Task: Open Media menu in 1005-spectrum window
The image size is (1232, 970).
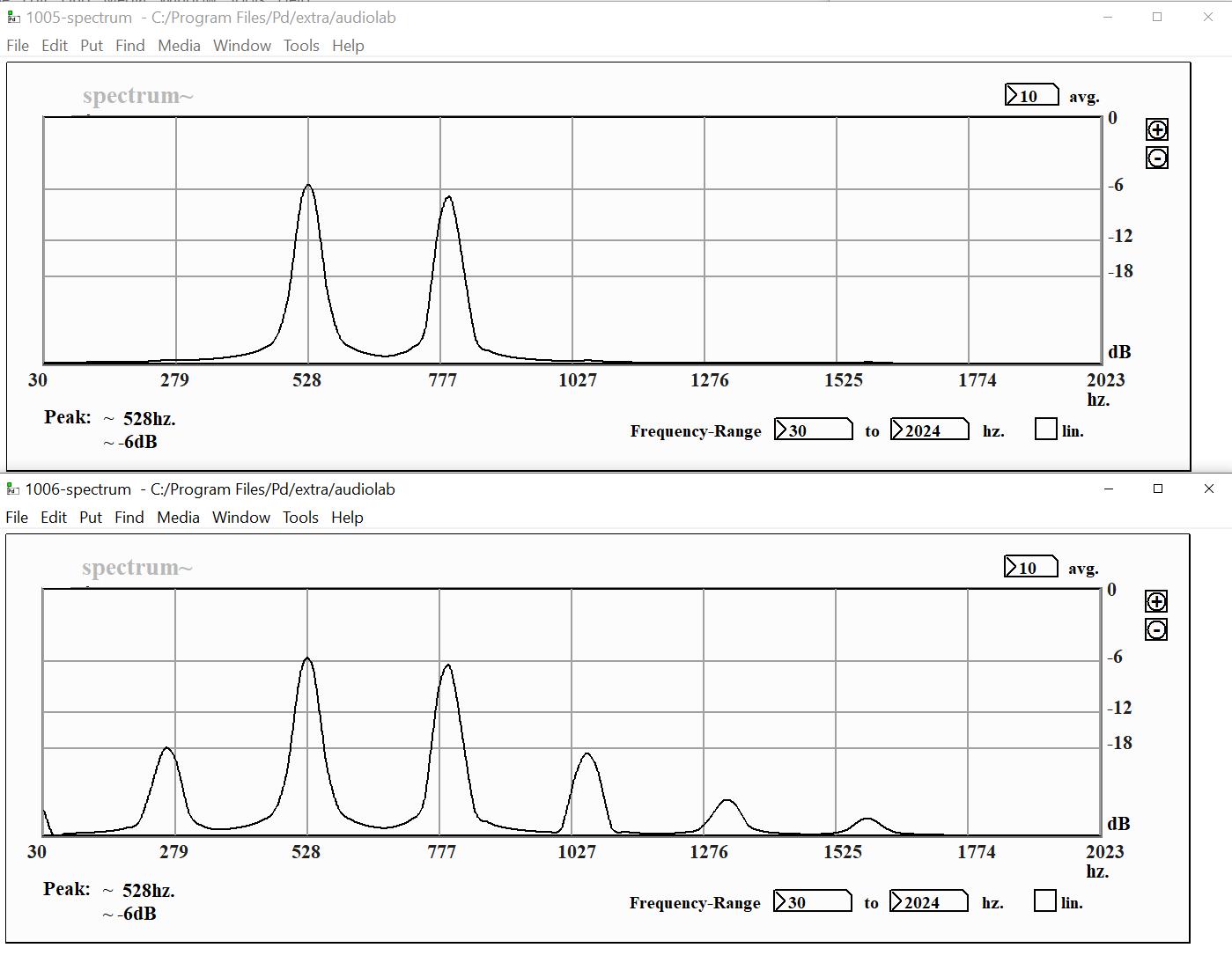Action: tap(179, 46)
